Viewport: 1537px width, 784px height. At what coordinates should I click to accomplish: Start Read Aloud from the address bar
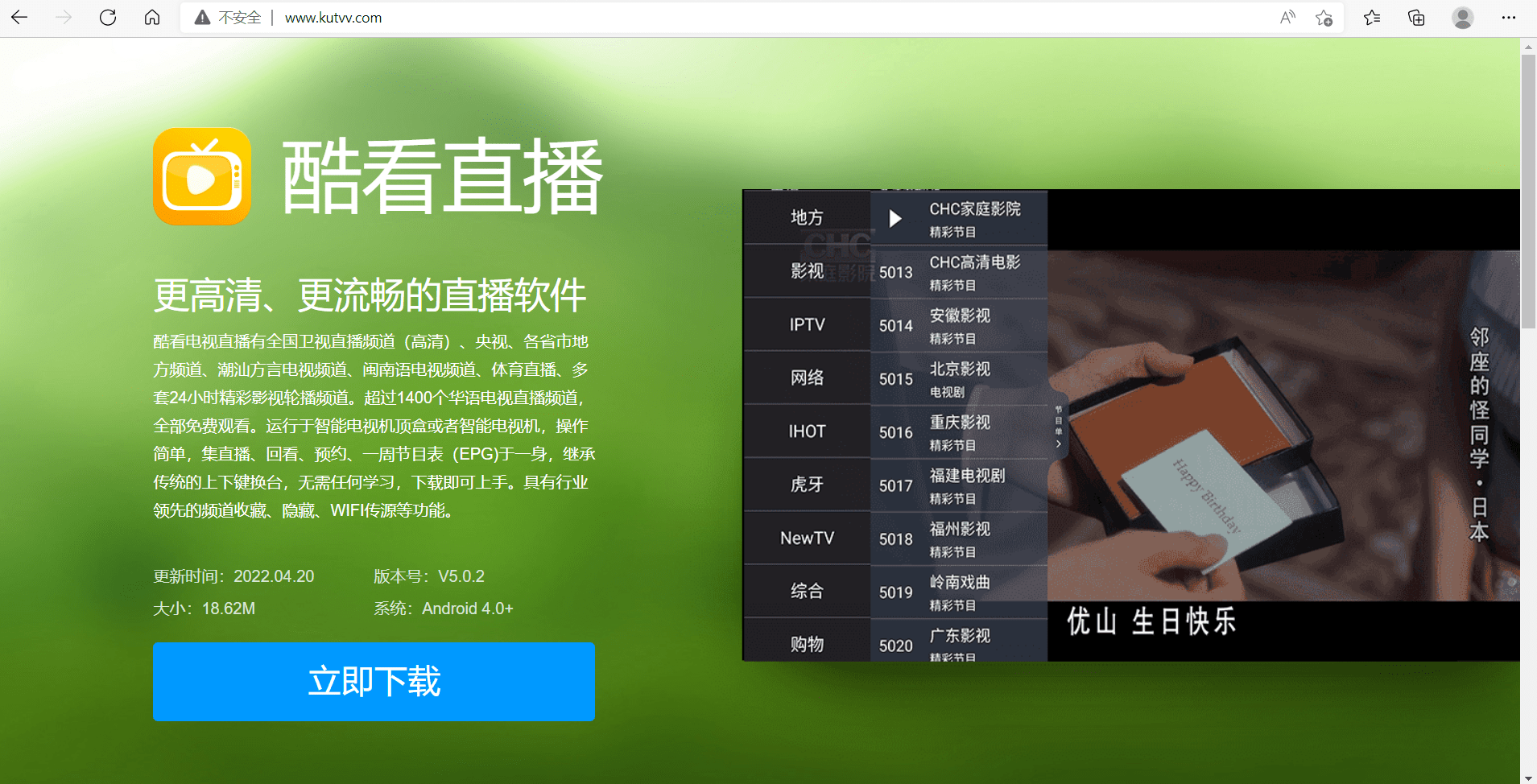1286,17
